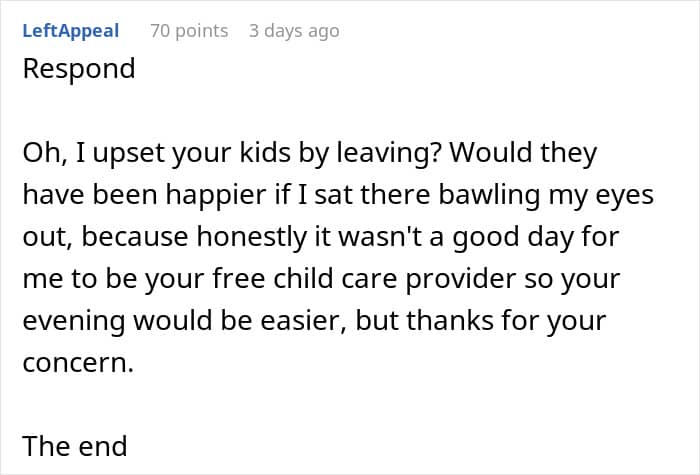Image resolution: width=700 pixels, height=475 pixels.
Task: Click the 3 days ago timestamp
Action: 294,31
